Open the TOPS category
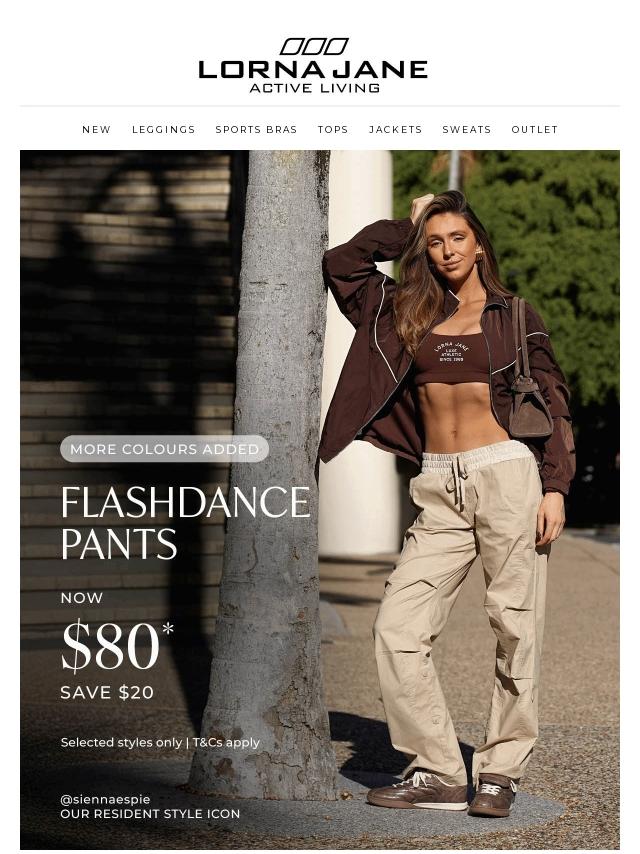 coord(333,130)
